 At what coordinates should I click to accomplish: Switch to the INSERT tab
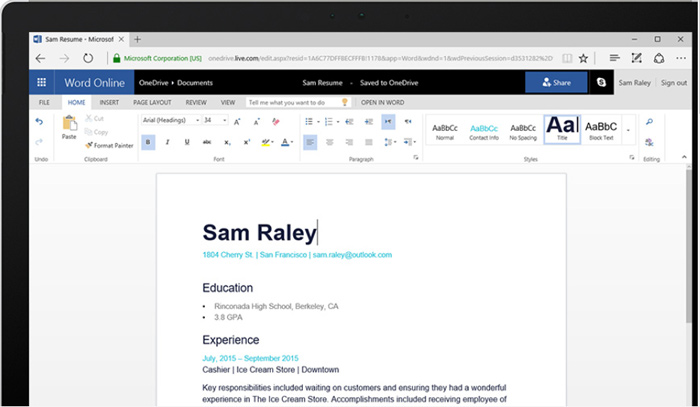[x=109, y=102]
